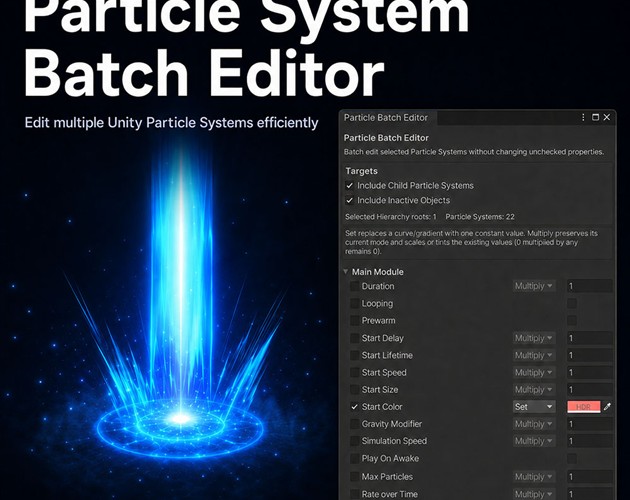Viewport: 630px width, 500px height.
Task: Enable the Duration property checkbox
Action: [354, 286]
